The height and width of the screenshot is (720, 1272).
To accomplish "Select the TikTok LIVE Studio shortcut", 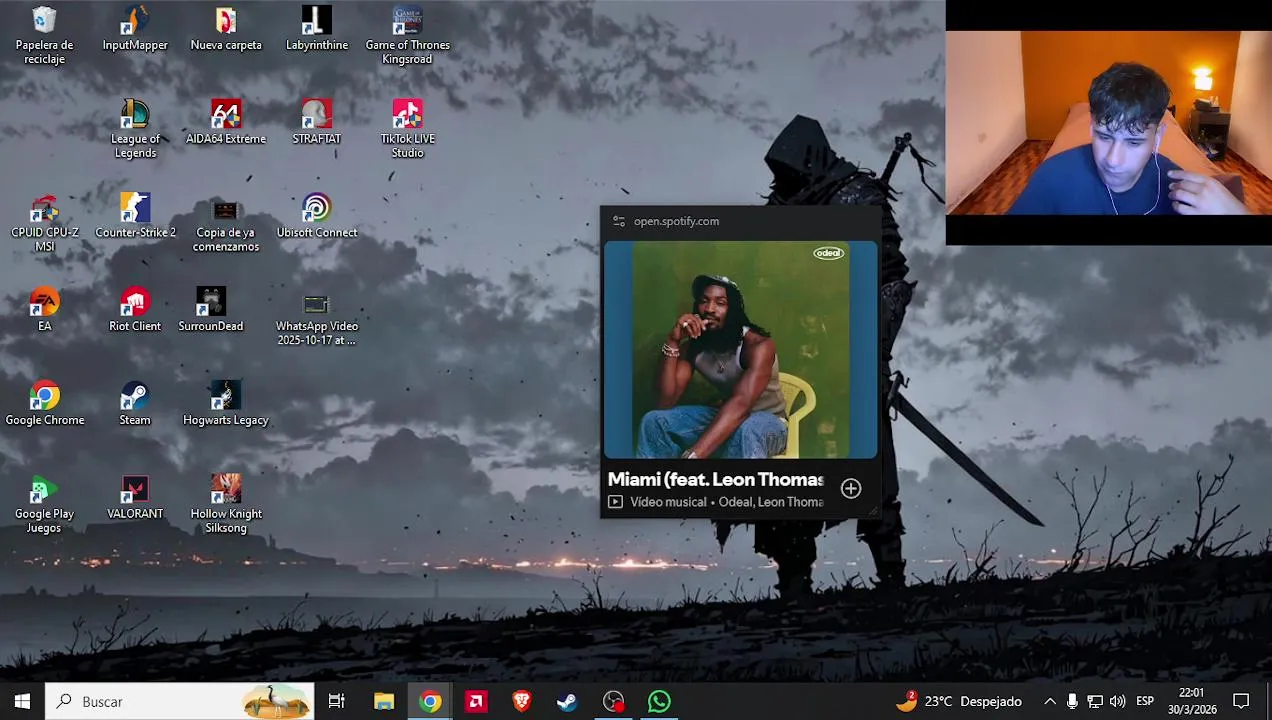I will (407, 129).
